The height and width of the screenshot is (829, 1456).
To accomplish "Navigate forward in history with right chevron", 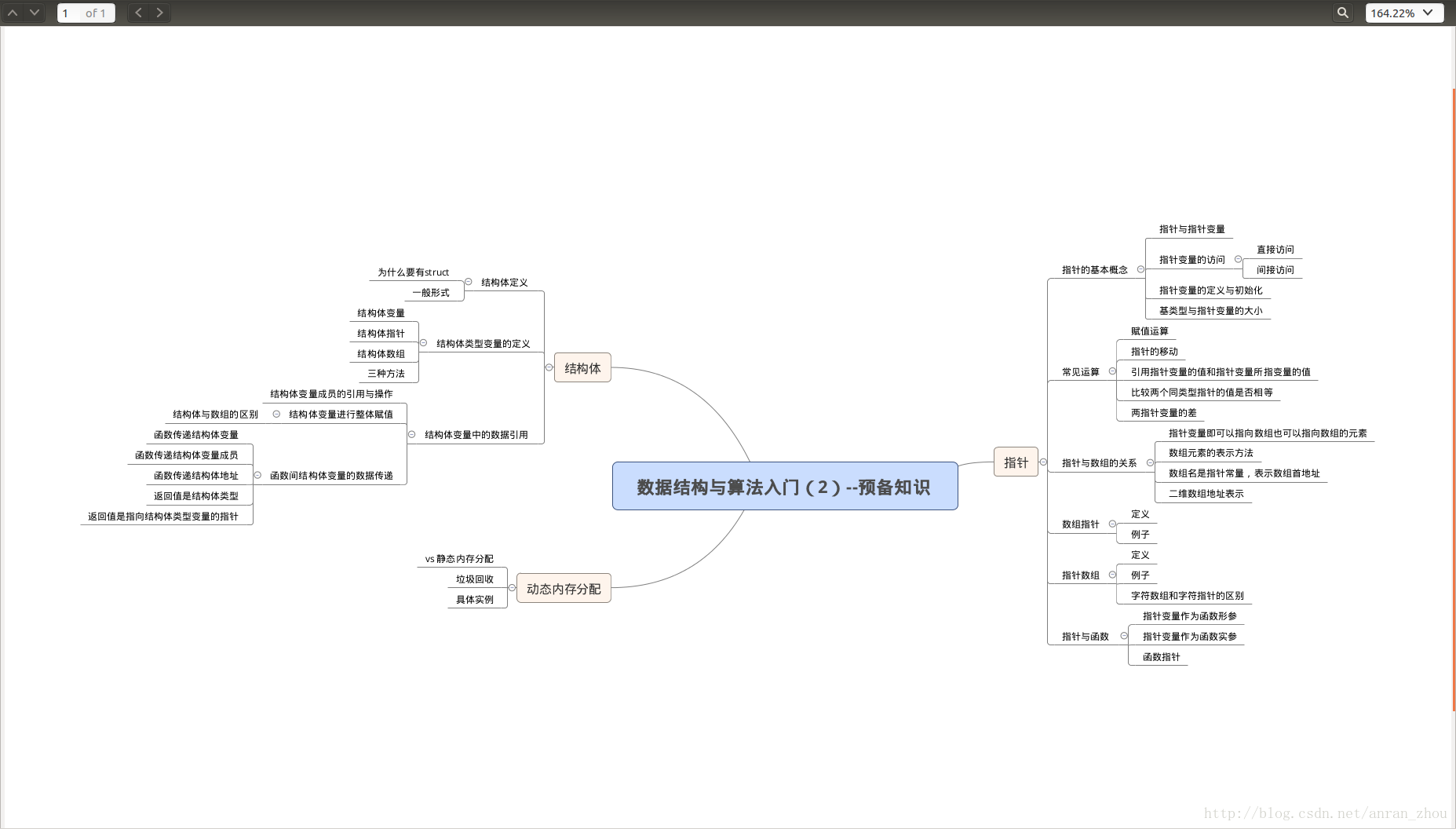I will point(160,13).
